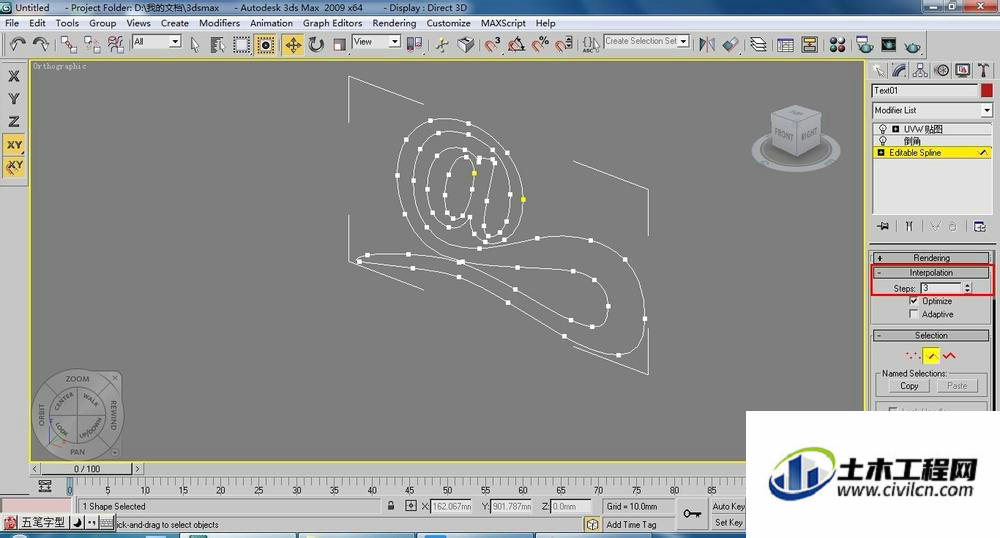
Task: Activate the Select and Scale tool
Action: point(339,44)
